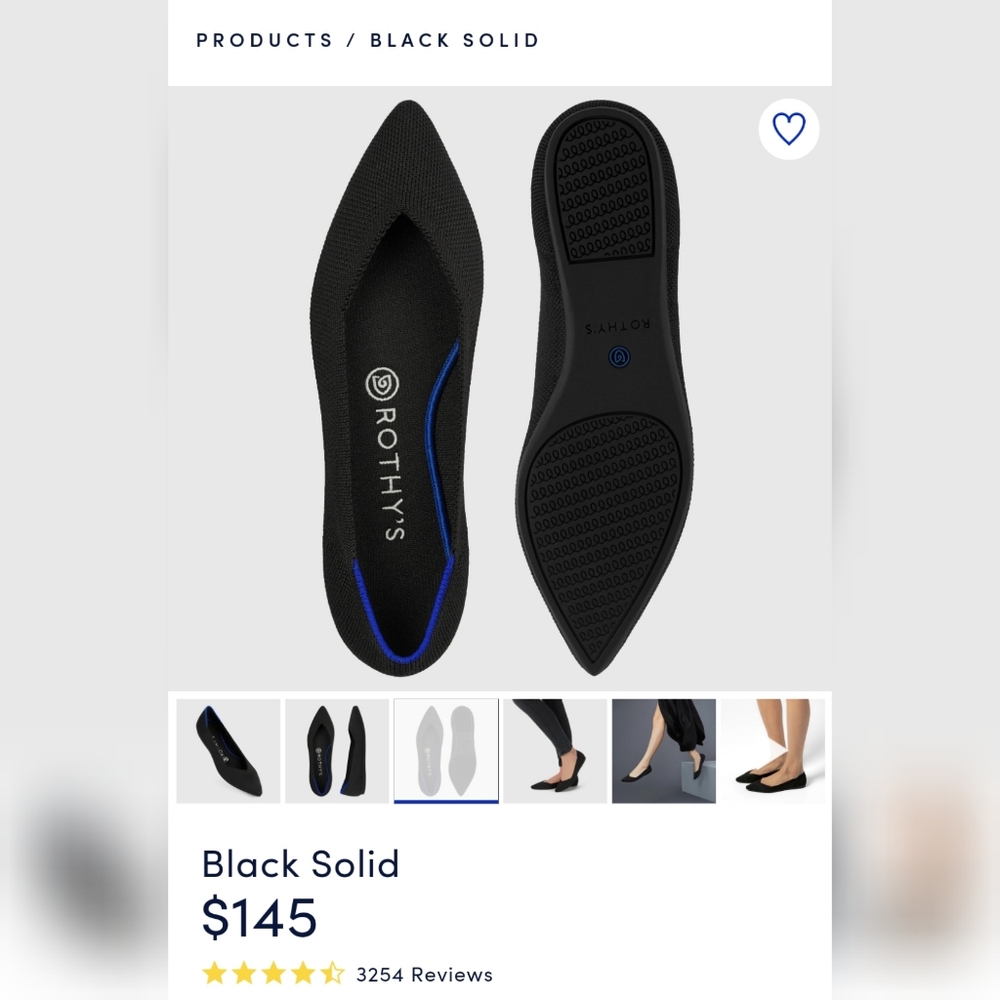Click the half-filled fifth rating star
This screenshot has width=1000, height=1000.
tap(332, 974)
